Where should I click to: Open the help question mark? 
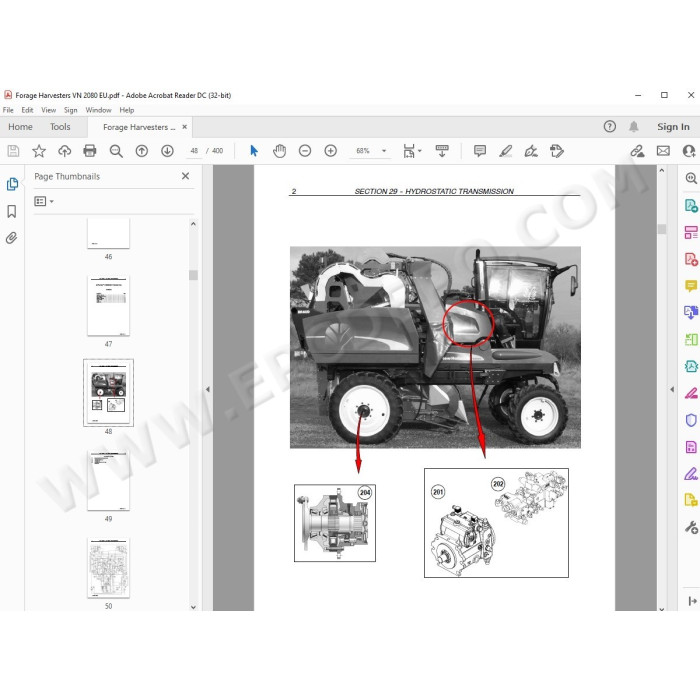pos(609,127)
